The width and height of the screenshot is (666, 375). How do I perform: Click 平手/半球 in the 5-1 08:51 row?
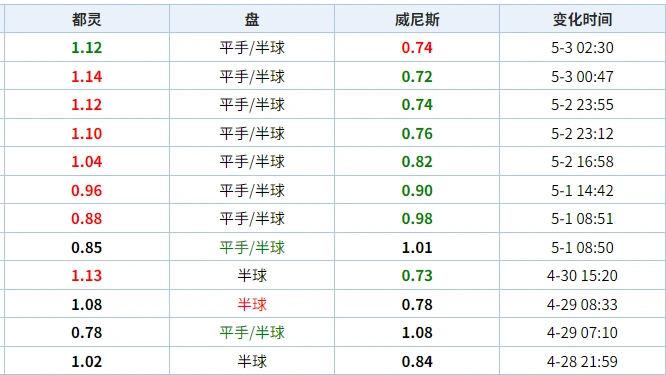coord(252,218)
